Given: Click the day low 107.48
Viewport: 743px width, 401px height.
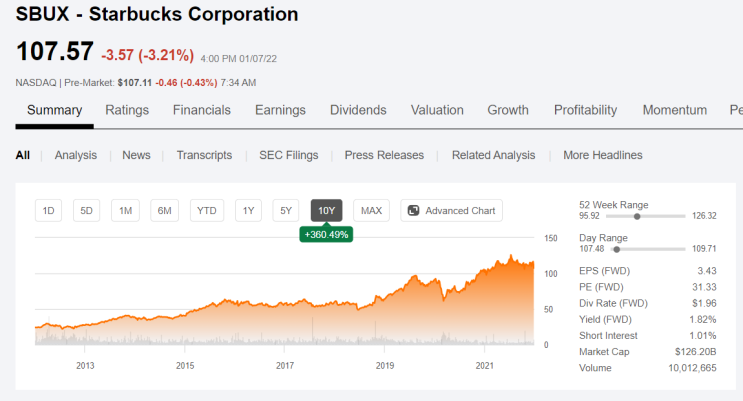Looking at the screenshot, I should (591, 248).
